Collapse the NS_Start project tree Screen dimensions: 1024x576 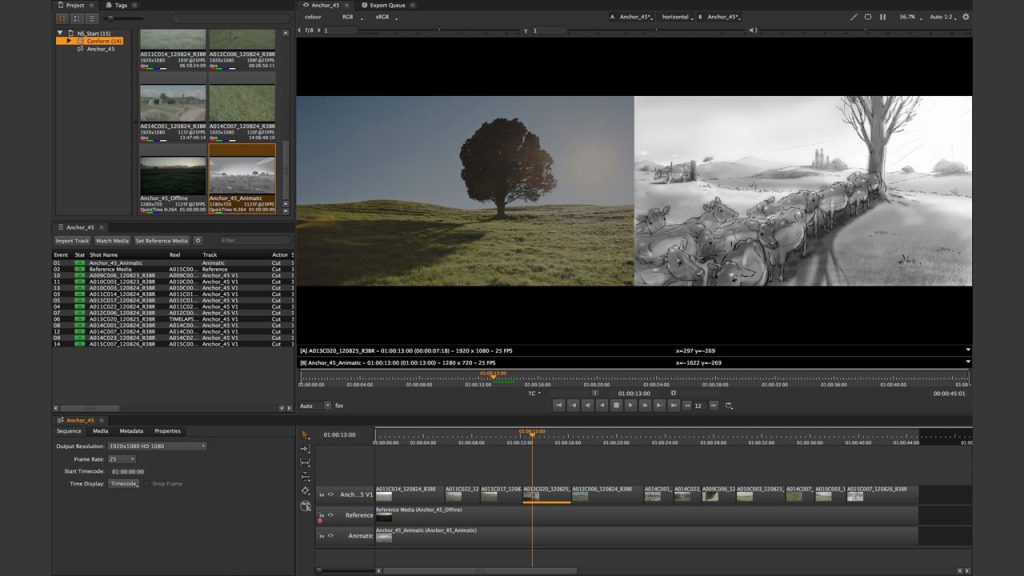[x=60, y=33]
